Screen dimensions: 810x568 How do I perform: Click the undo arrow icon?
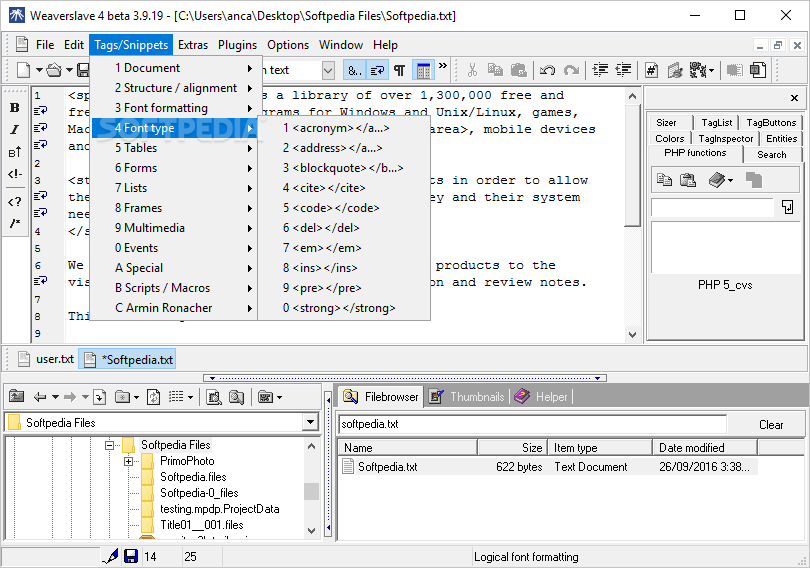click(547, 70)
